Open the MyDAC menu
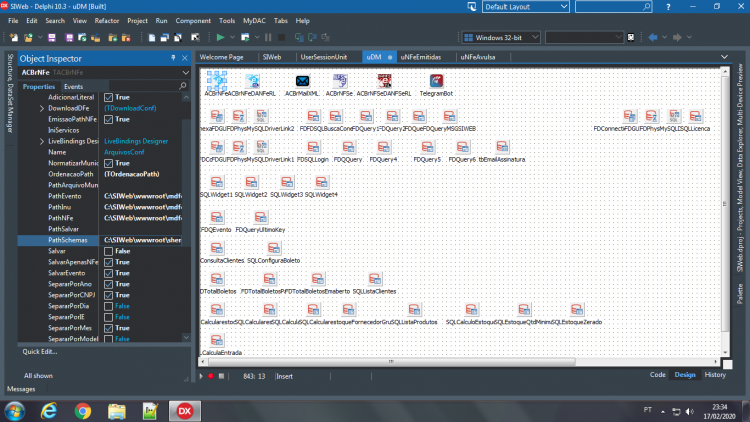750x422 pixels. [x=254, y=21]
